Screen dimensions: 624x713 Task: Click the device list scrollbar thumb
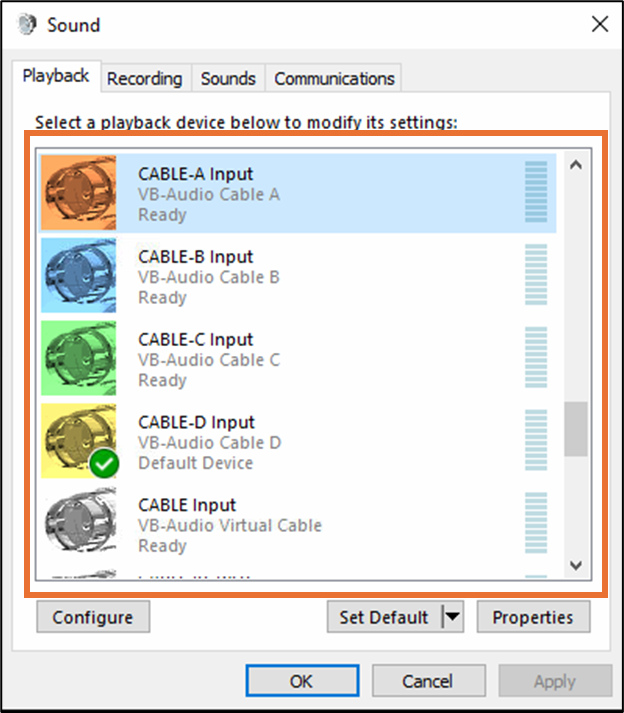tap(576, 429)
